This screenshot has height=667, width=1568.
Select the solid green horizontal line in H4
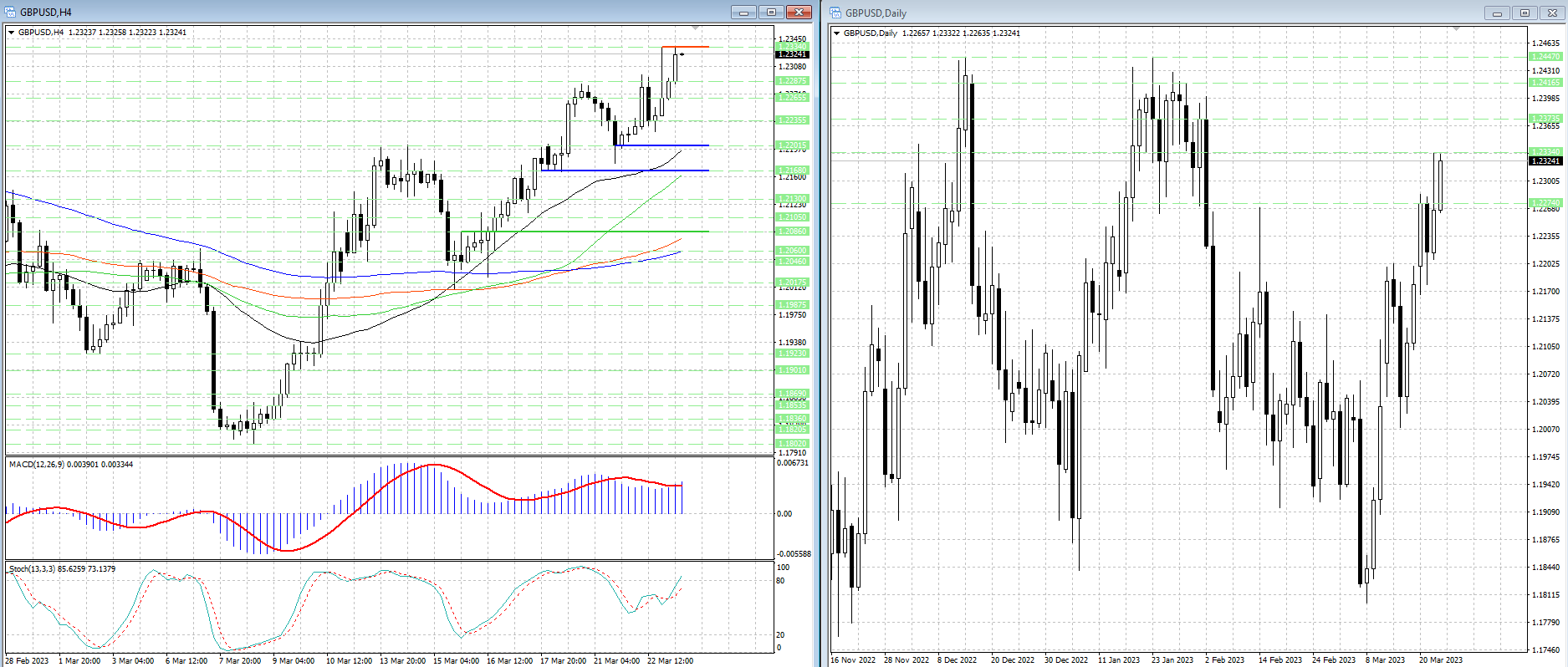coord(585,232)
